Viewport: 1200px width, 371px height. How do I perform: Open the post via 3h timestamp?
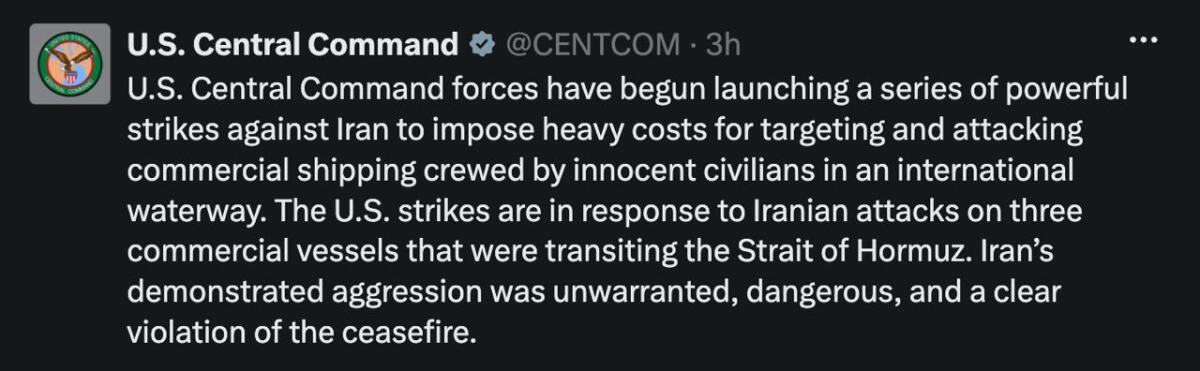pyautogui.click(x=724, y=44)
